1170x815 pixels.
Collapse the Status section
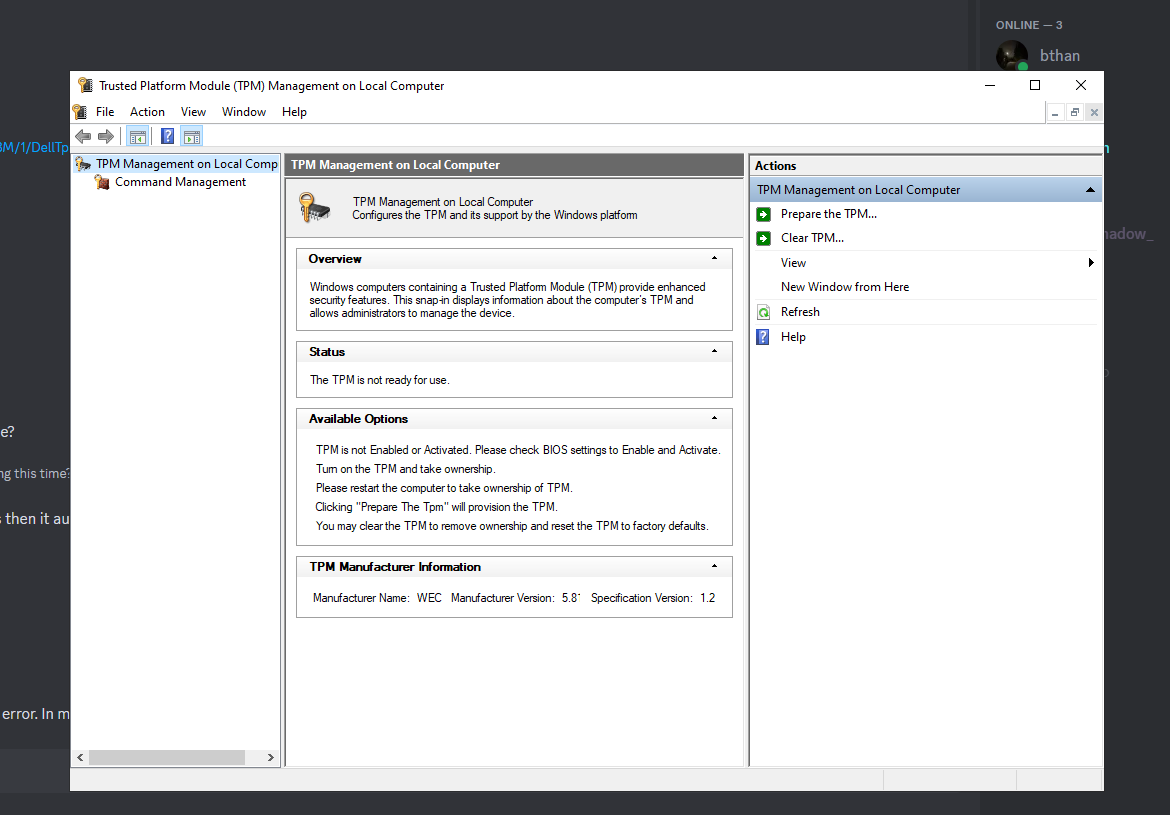pos(714,351)
